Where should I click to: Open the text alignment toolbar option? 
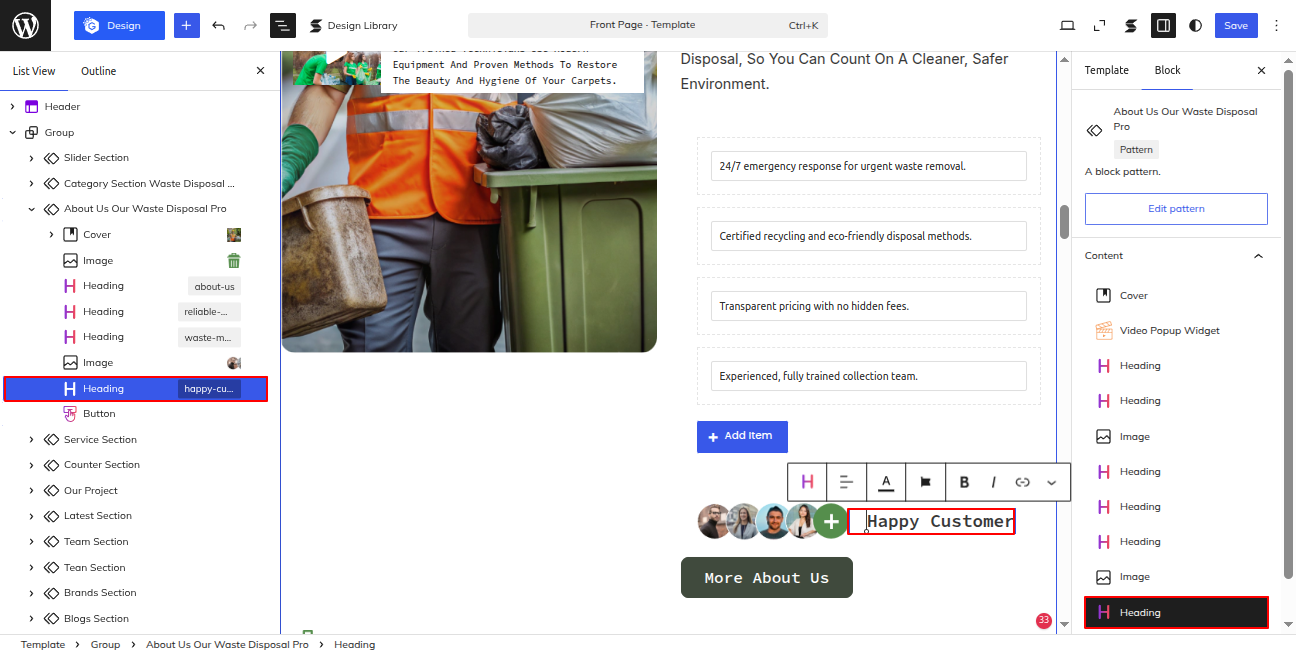coord(846,482)
